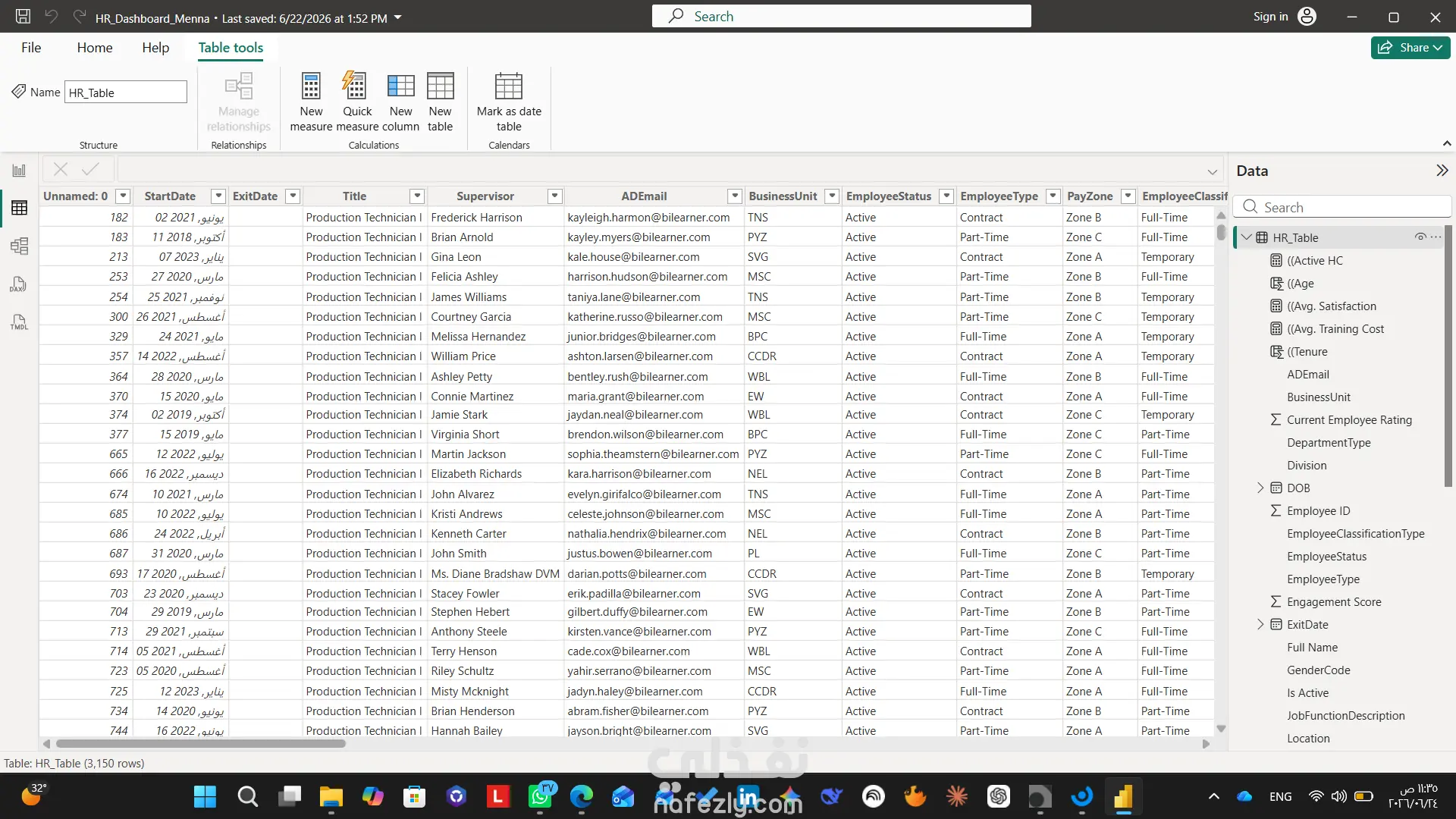Open filter dropdown on StartDate column
1456x819 pixels.
(218, 196)
